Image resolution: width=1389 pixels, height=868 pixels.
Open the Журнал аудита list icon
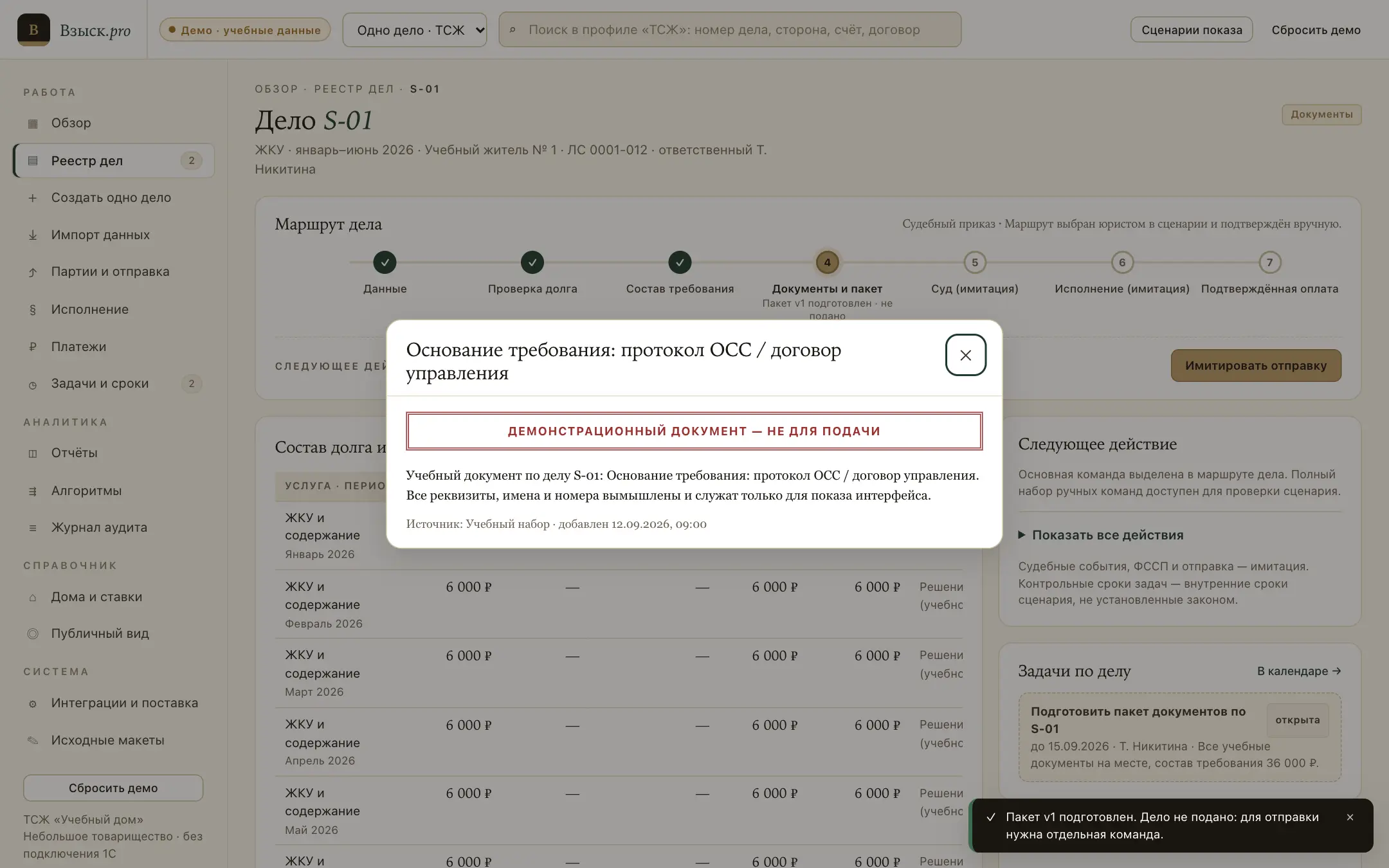[x=33, y=528]
